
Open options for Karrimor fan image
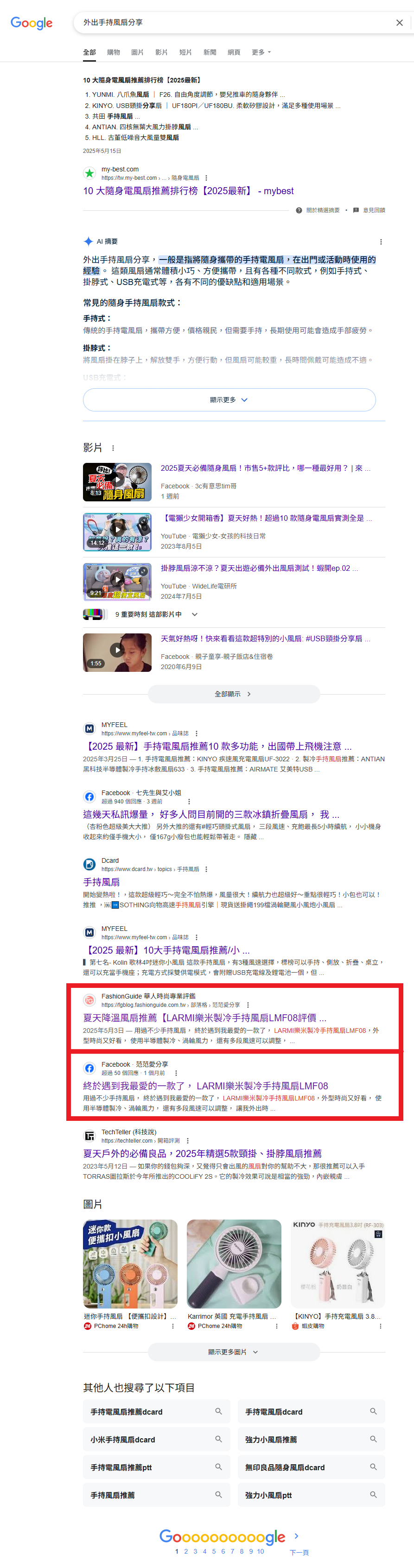click(x=276, y=1326)
